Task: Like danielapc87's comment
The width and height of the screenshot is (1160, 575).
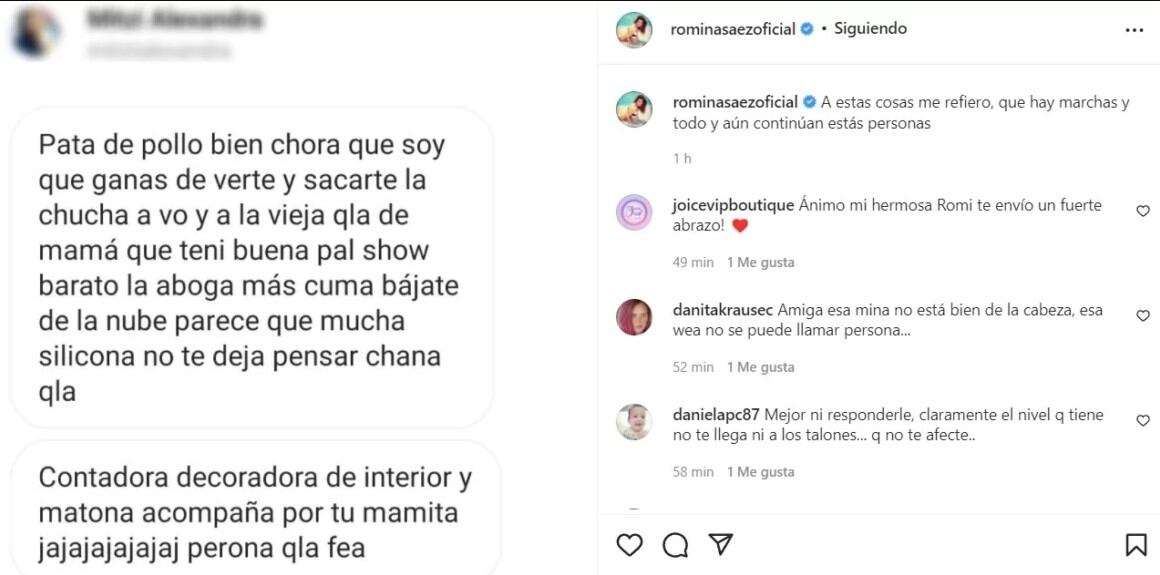Action: pos(1143,421)
